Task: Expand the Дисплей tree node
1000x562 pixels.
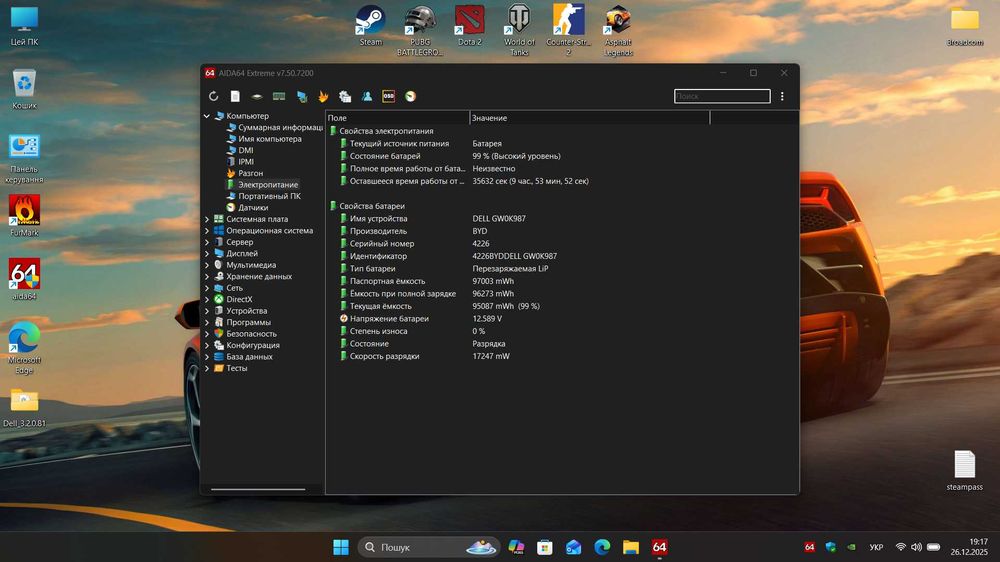Action: pyautogui.click(x=207, y=254)
